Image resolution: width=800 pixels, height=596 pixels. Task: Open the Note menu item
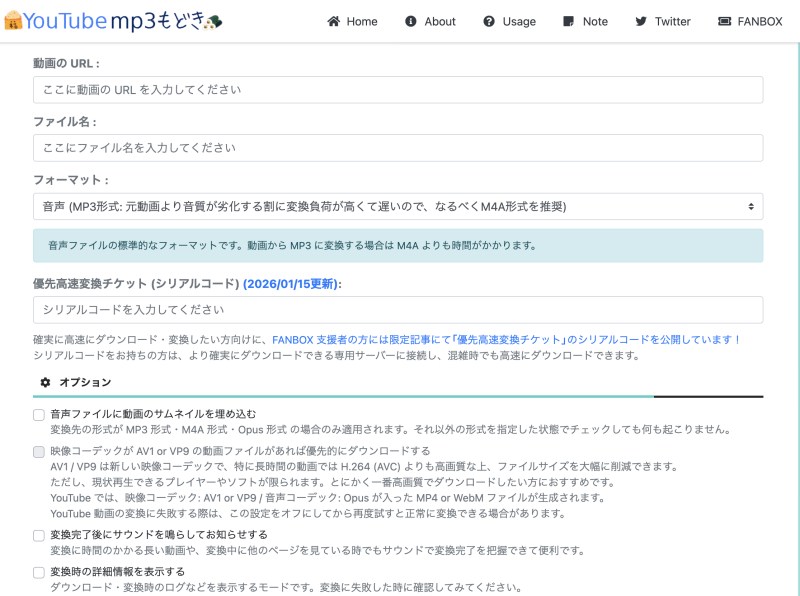click(585, 21)
